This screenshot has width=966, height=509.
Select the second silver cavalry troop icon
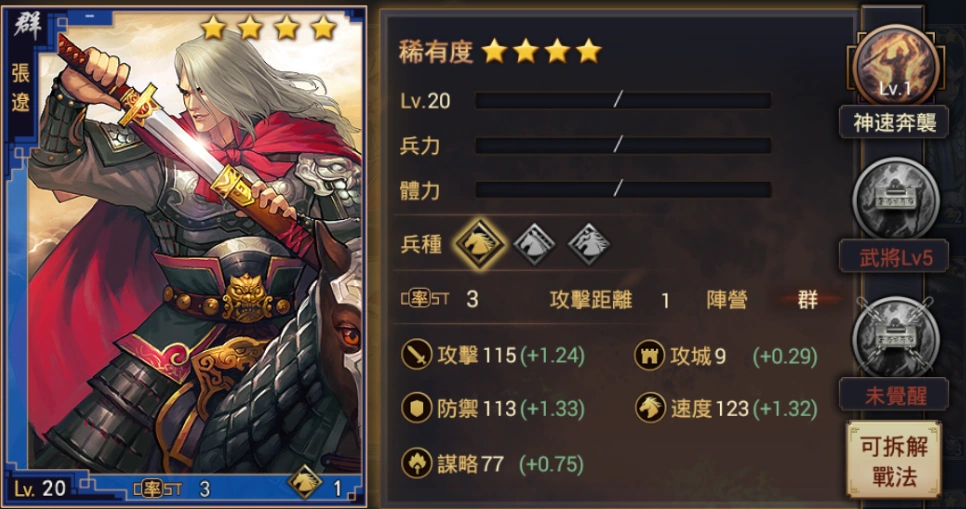coord(534,245)
